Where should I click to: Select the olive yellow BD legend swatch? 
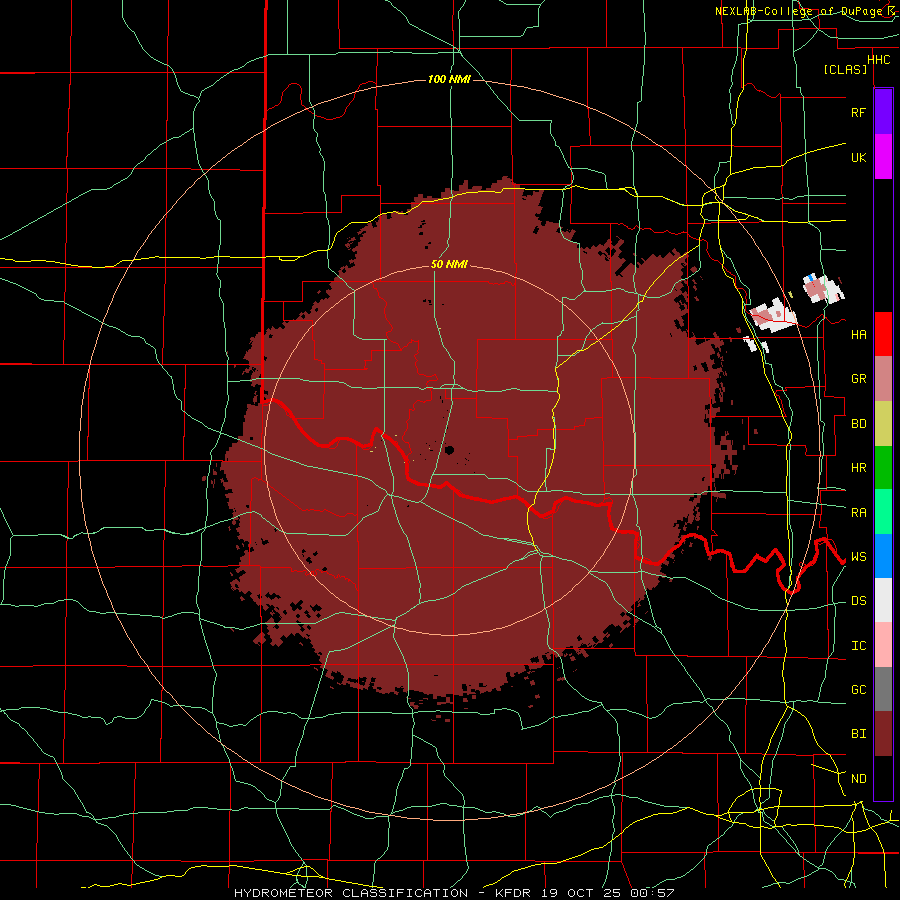click(883, 424)
